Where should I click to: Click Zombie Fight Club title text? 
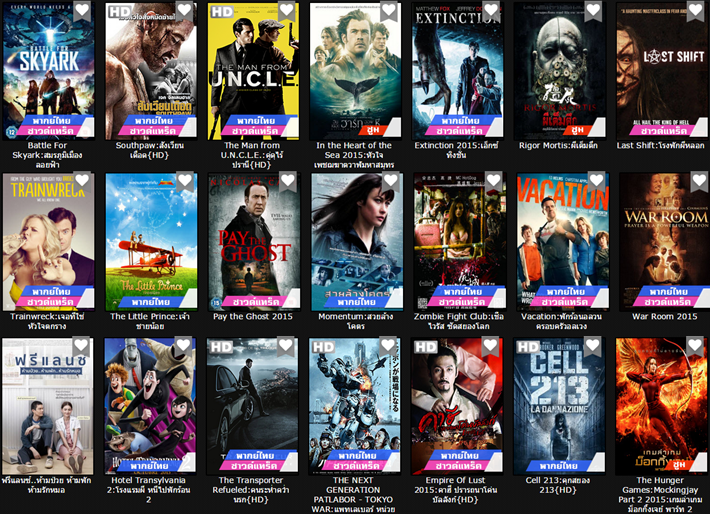[x=459, y=321]
